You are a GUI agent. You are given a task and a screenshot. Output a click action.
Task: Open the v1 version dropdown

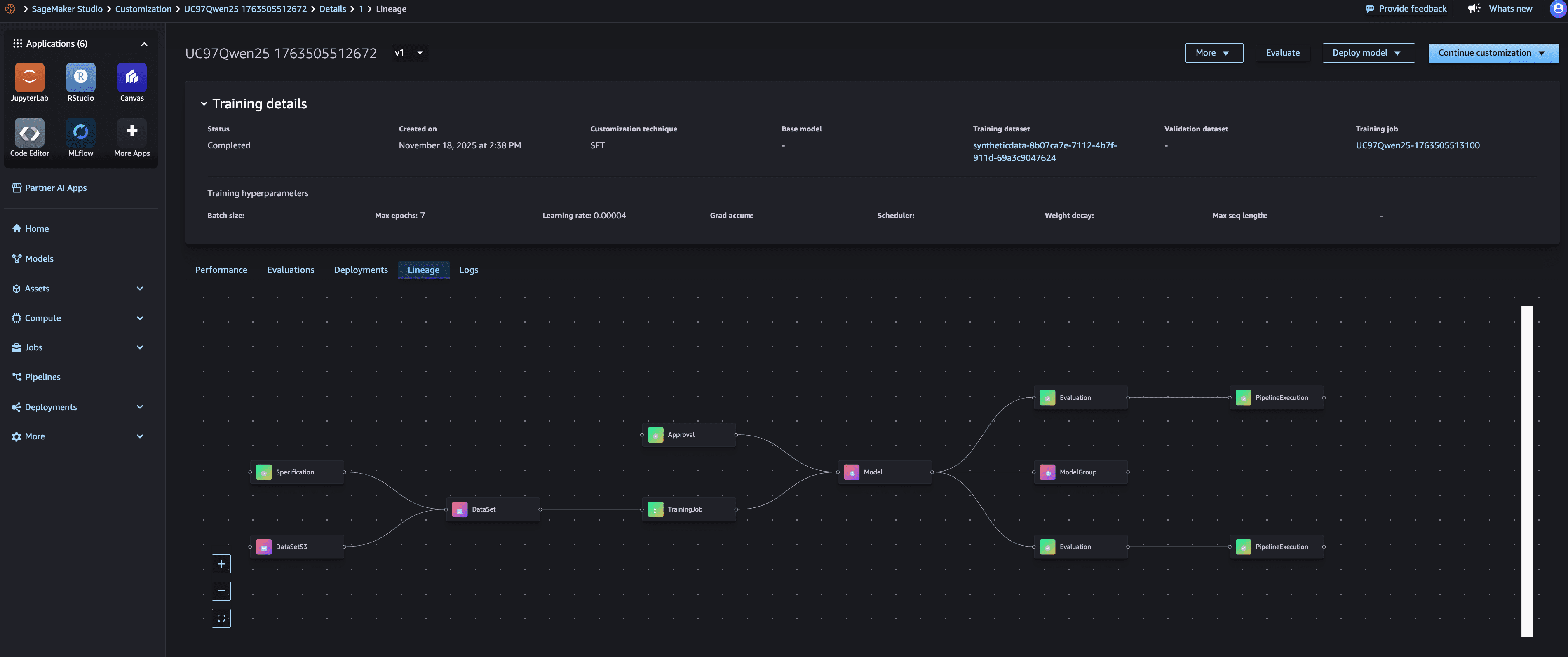410,53
